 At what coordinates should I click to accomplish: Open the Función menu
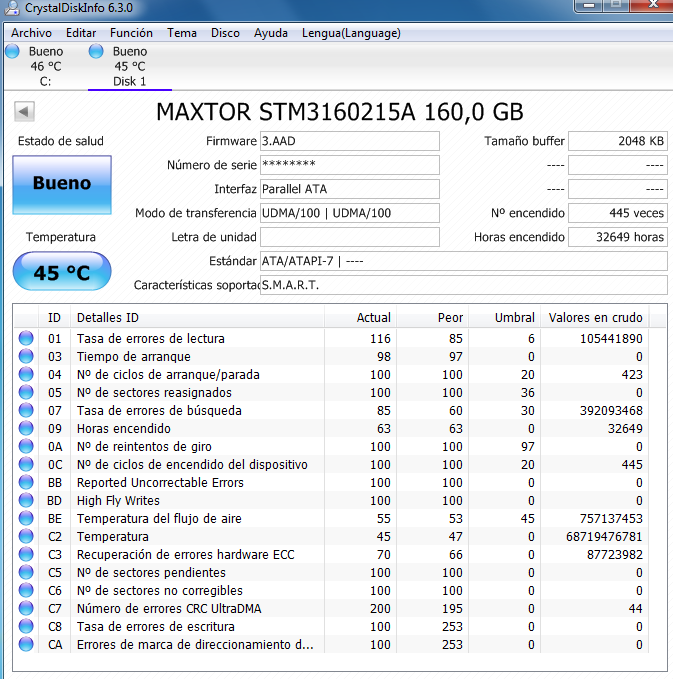point(131,33)
